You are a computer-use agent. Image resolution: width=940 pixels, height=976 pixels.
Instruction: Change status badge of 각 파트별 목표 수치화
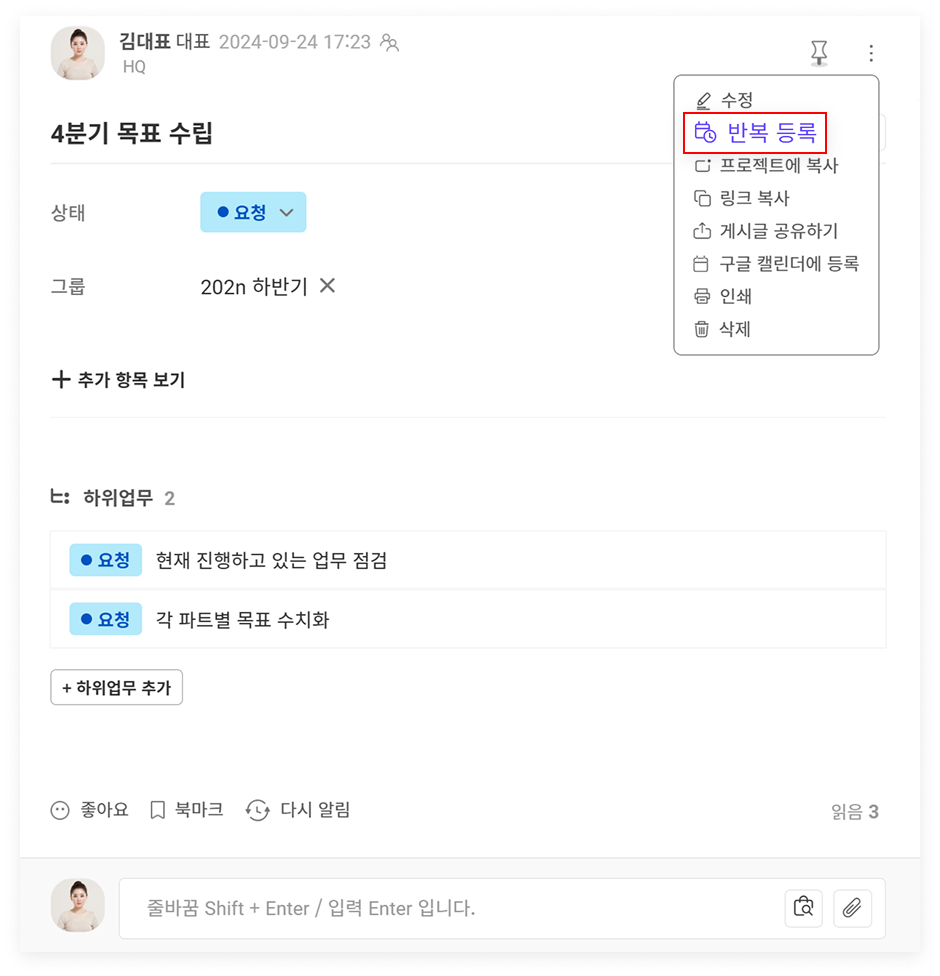(106, 619)
